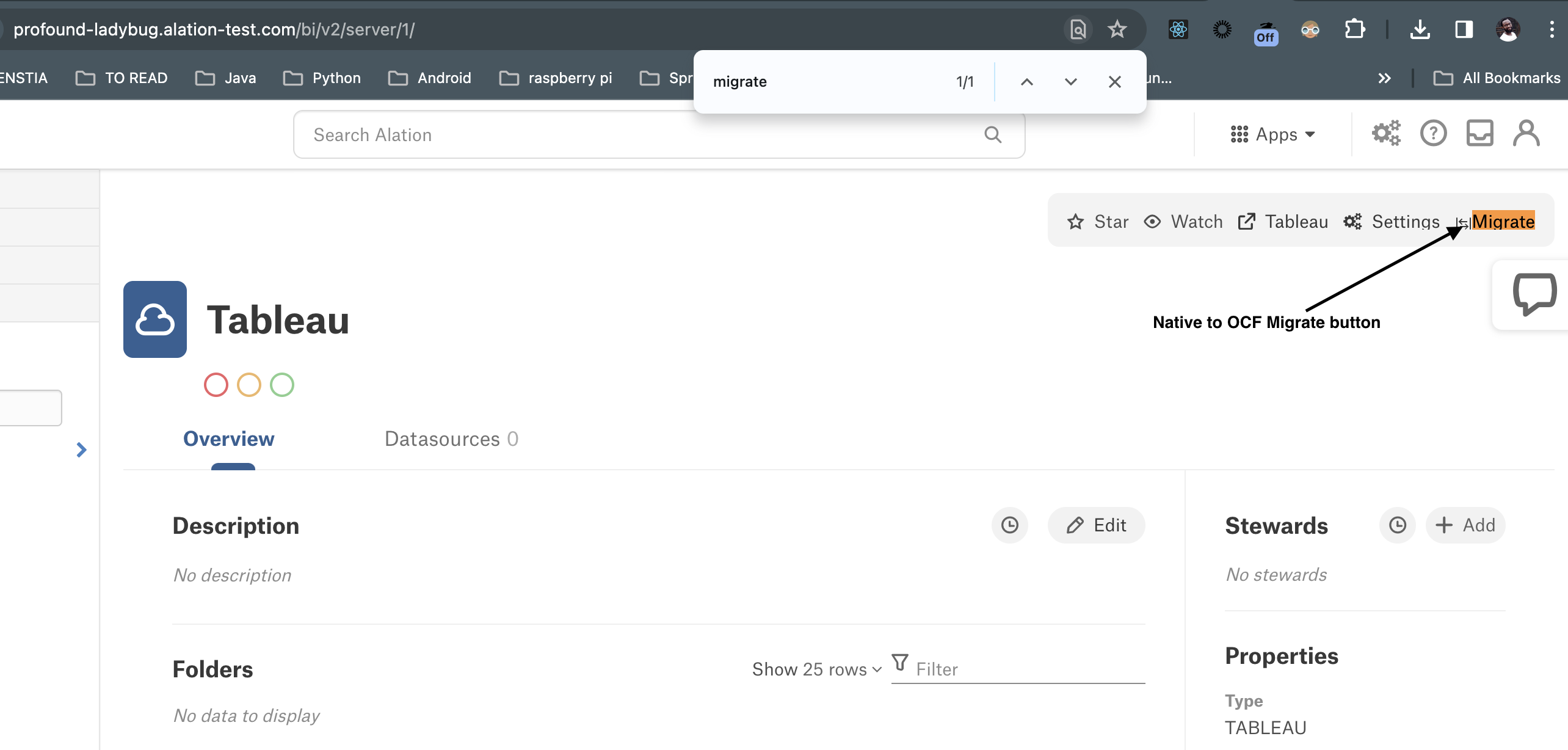Click the extension icon with the Off badge
This screenshot has width=1568, height=750.
[1266, 33]
